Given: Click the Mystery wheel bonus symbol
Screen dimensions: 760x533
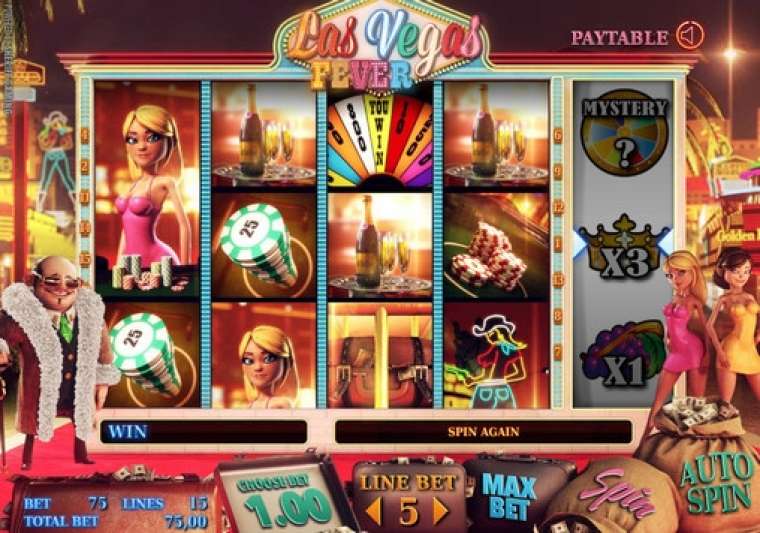Looking at the screenshot, I should pyautogui.click(x=624, y=131).
